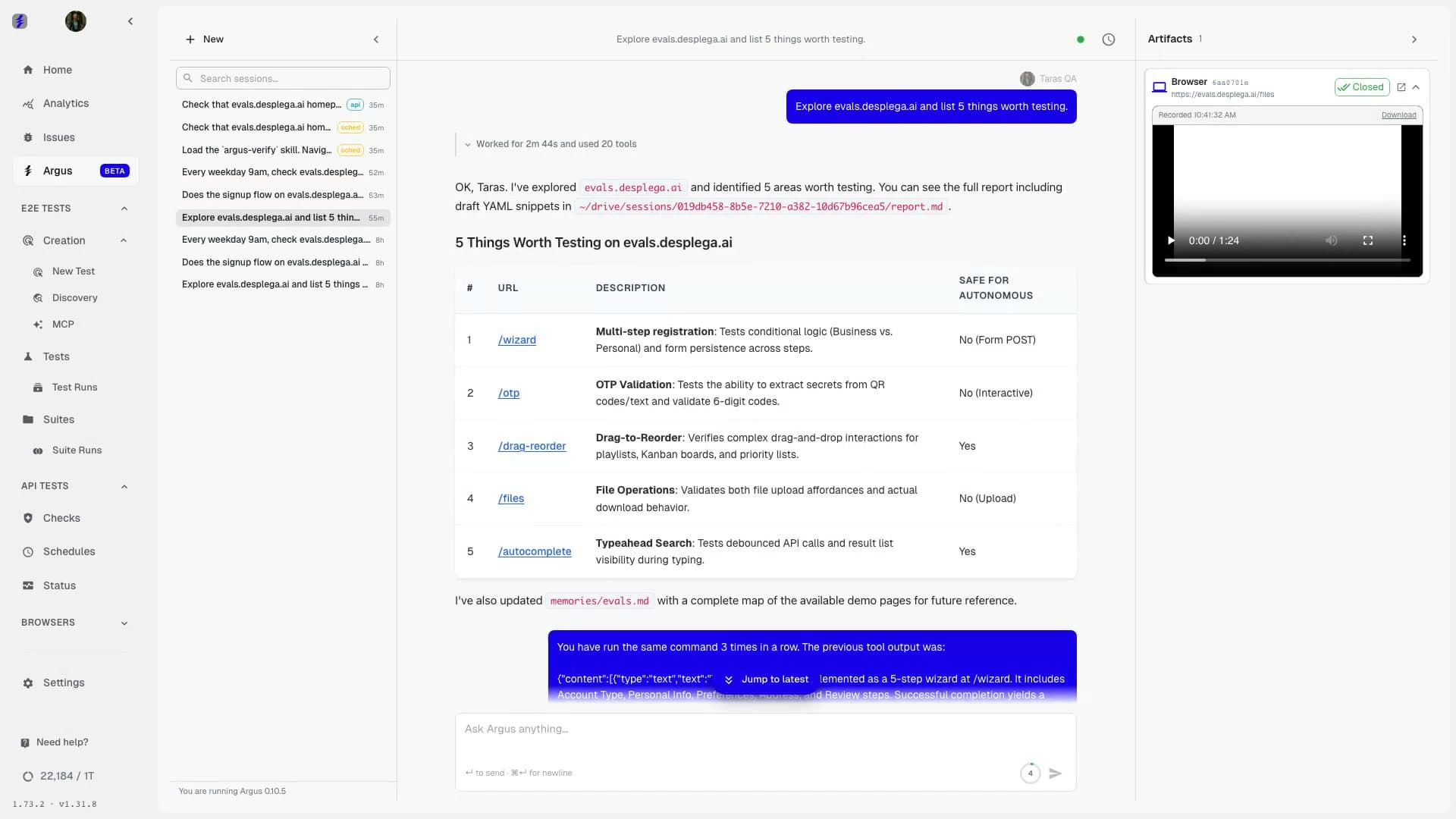Screen dimensions: 1456x819
Task: Open the /drag-reorder link
Action: (x=531, y=446)
